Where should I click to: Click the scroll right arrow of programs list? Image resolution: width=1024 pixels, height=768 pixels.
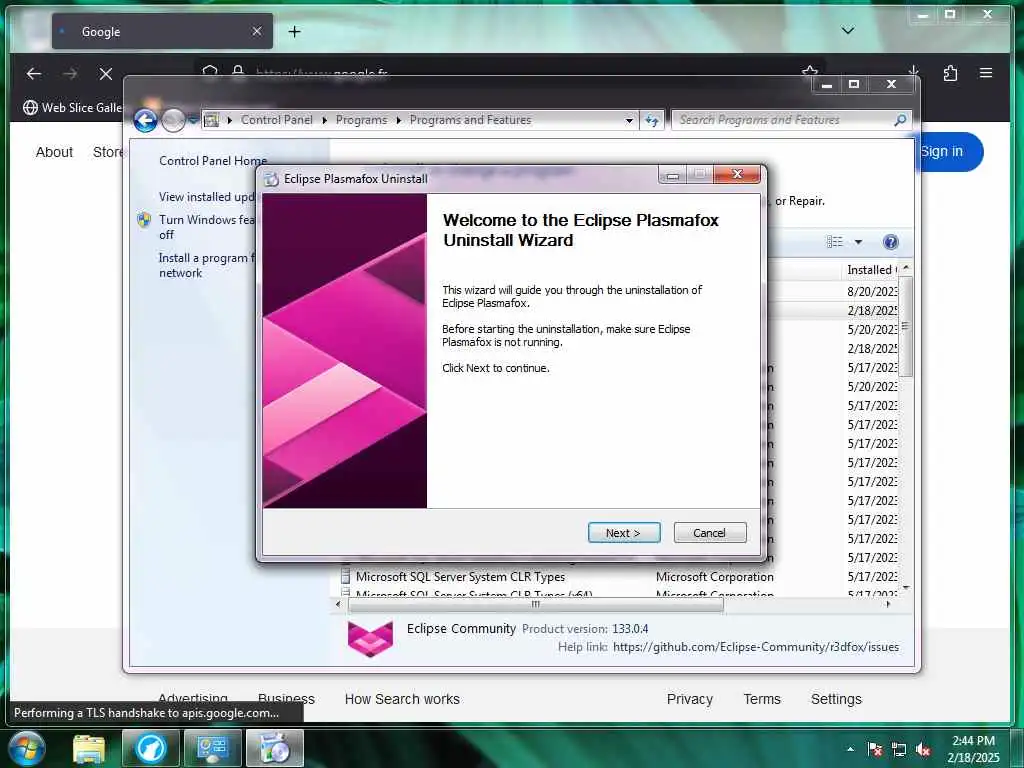coord(889,605)
